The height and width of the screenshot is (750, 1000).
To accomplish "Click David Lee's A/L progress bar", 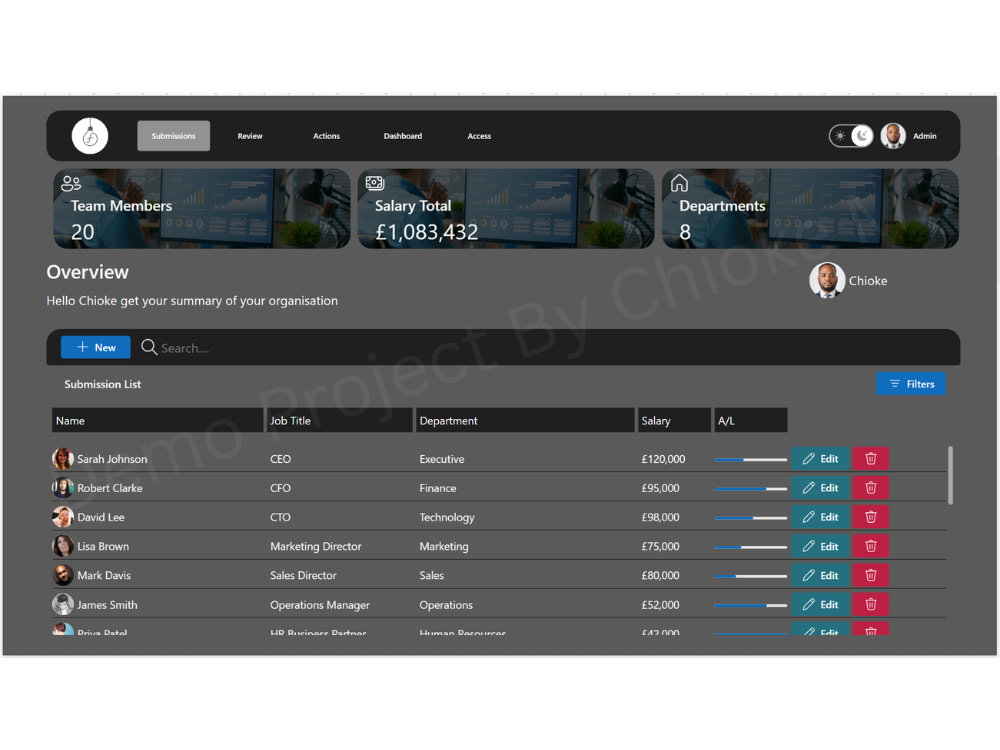I will click(751, 518).
